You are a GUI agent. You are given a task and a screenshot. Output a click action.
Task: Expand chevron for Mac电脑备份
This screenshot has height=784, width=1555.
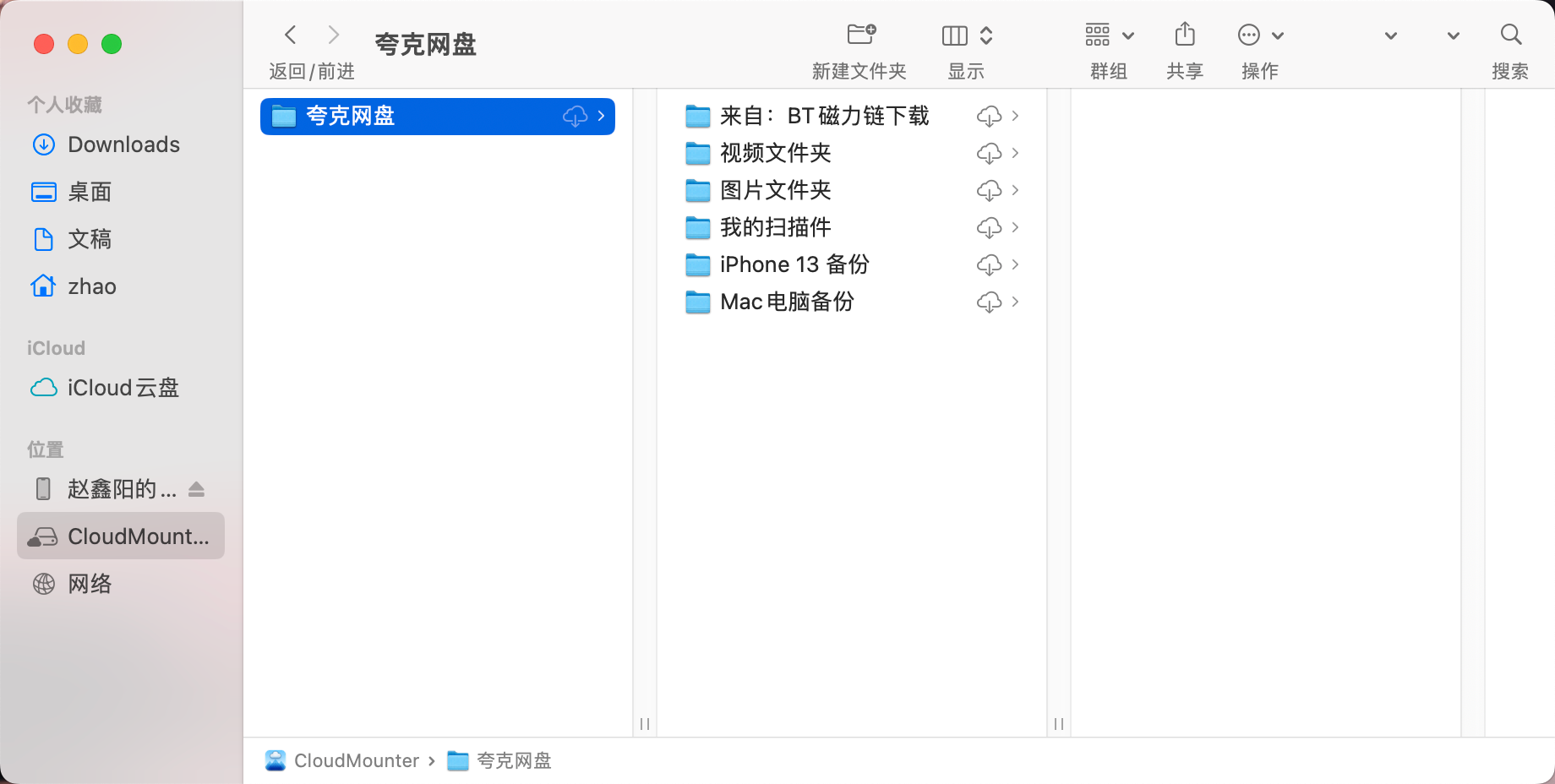pos(1015,302)
